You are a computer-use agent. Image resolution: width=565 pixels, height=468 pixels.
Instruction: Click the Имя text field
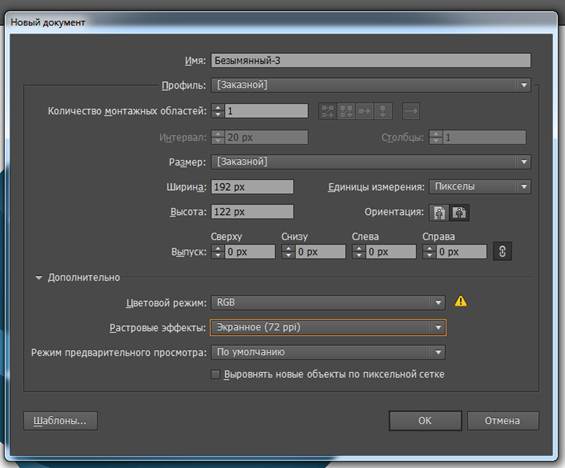[371, 61]
